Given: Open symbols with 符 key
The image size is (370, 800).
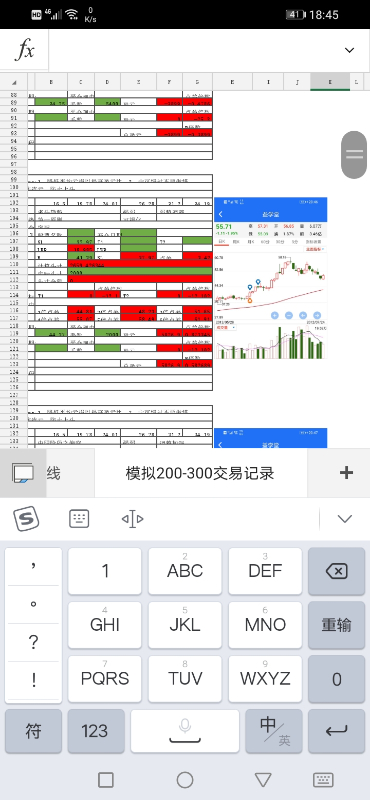Looking at the screenshot, I should (33, 731).
